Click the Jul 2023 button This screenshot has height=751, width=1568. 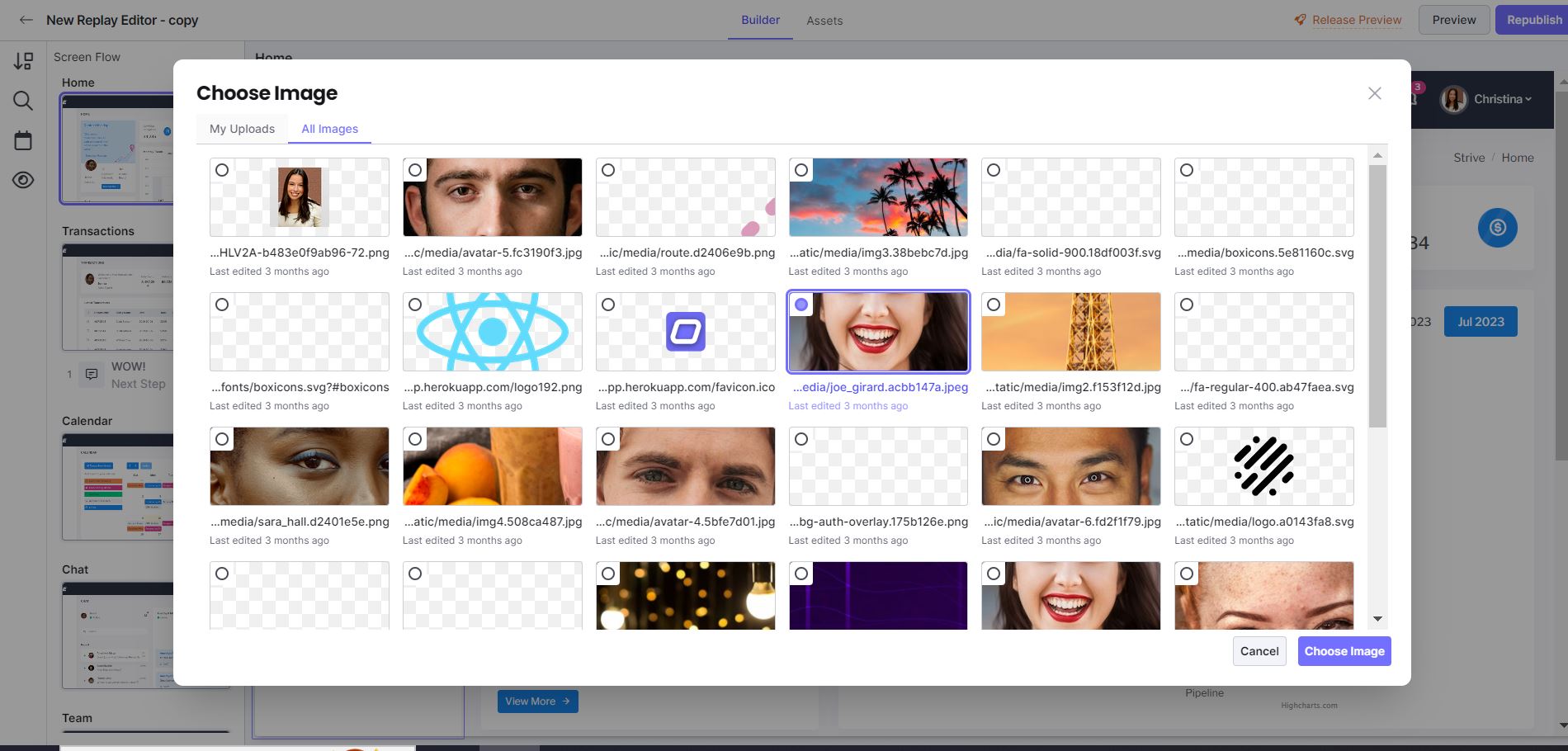1481,322
